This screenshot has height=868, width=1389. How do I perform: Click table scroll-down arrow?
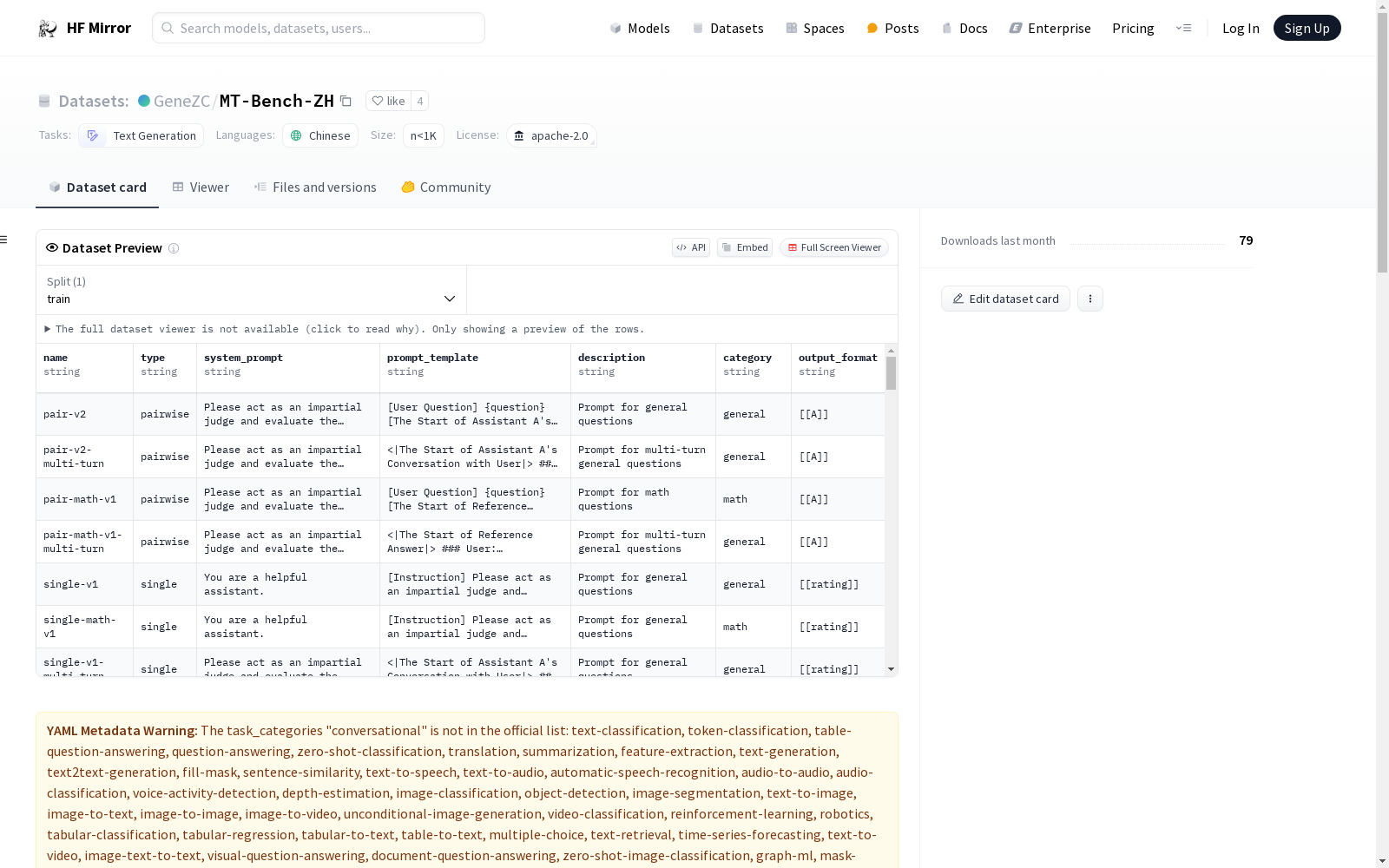click(x=891, y=669)
